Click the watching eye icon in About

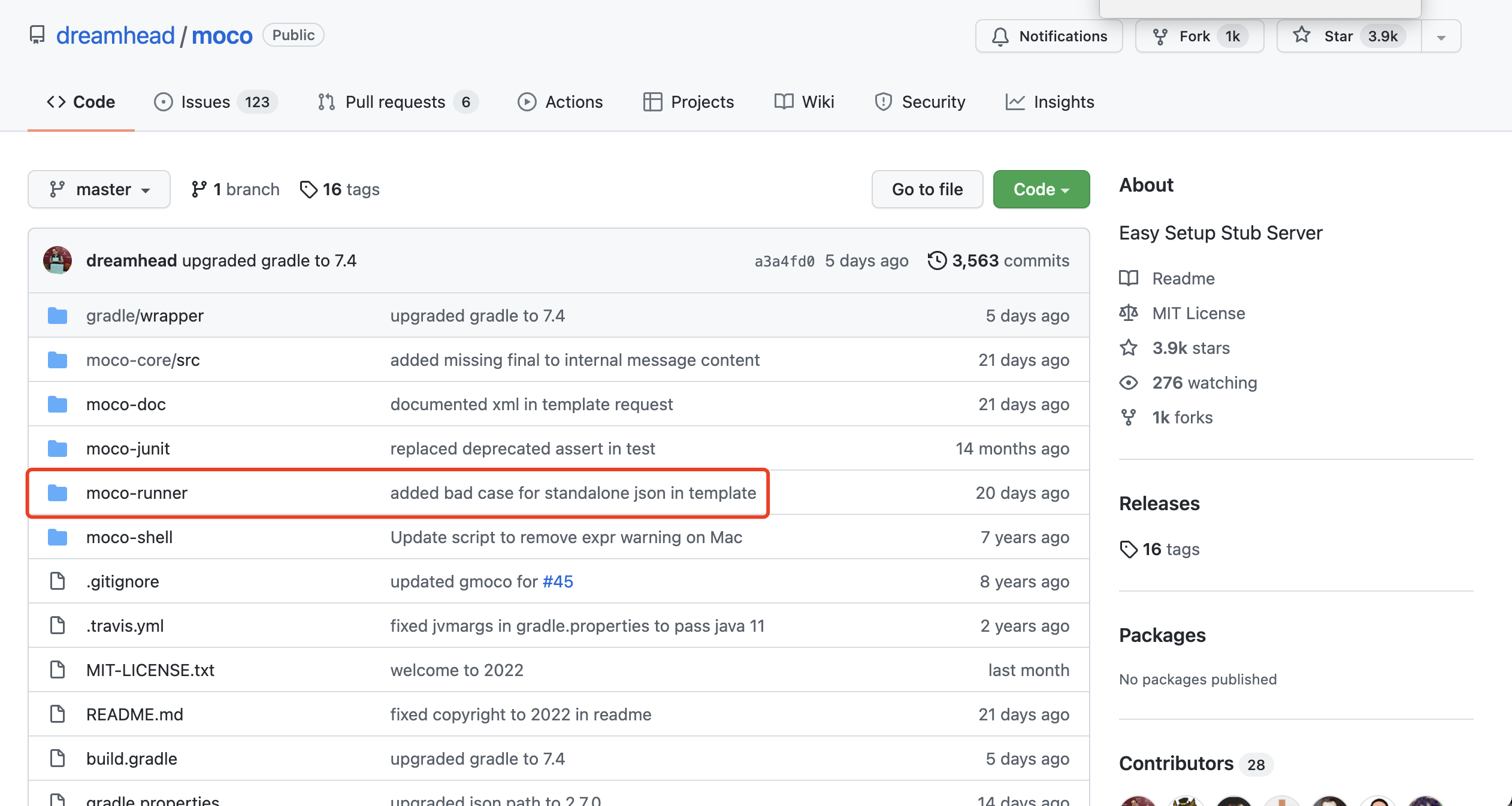point(1129,383)
